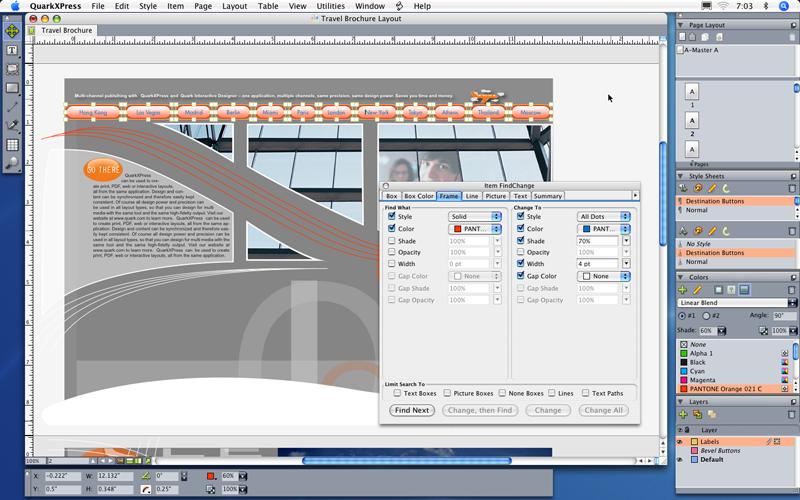Screen dimensions: 800x500
Task: Select page 2 thumbnail in Page Layout
Action: click(x=692, y=121)
